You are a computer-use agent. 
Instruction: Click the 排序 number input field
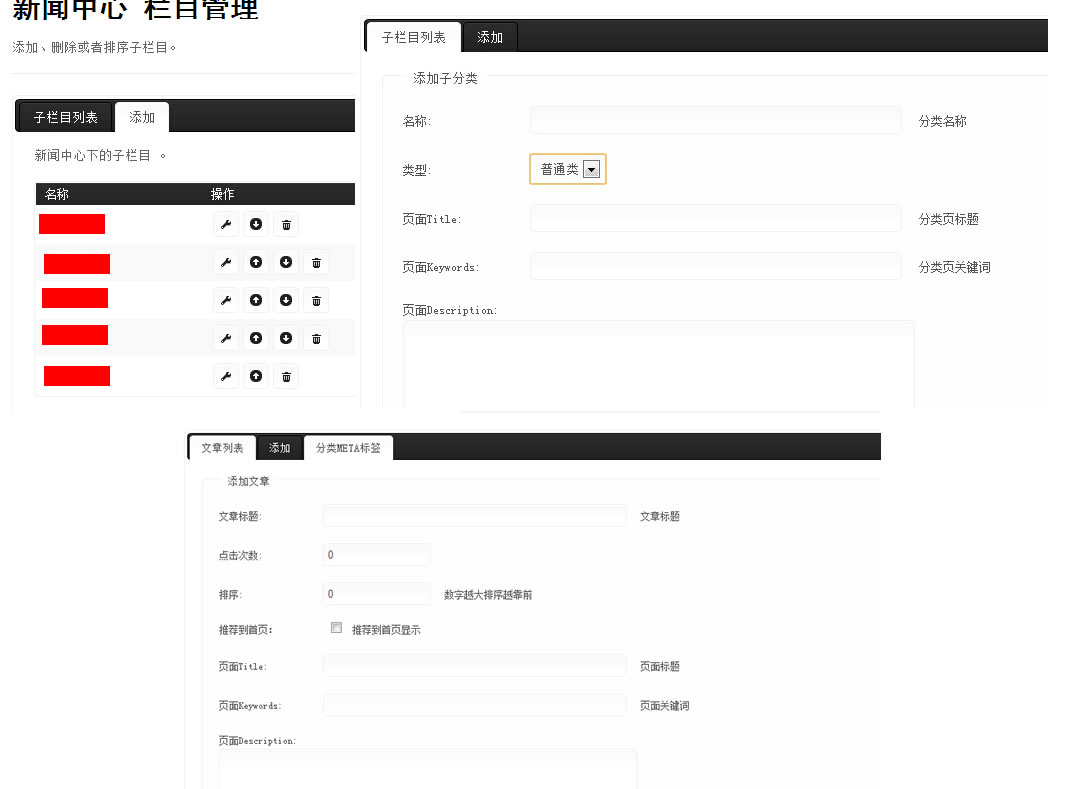click(x=377, y=593)
